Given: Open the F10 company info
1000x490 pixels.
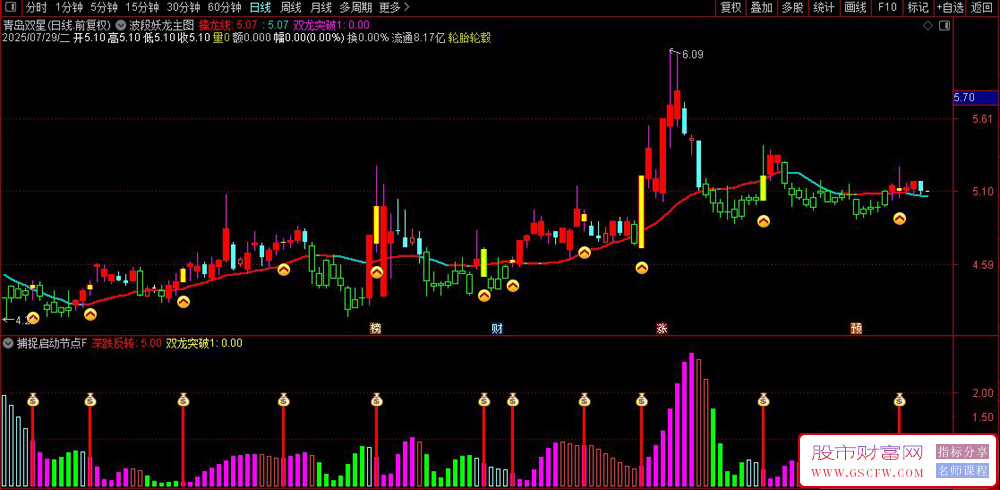Looking at the screenshot, I should 887,8.
